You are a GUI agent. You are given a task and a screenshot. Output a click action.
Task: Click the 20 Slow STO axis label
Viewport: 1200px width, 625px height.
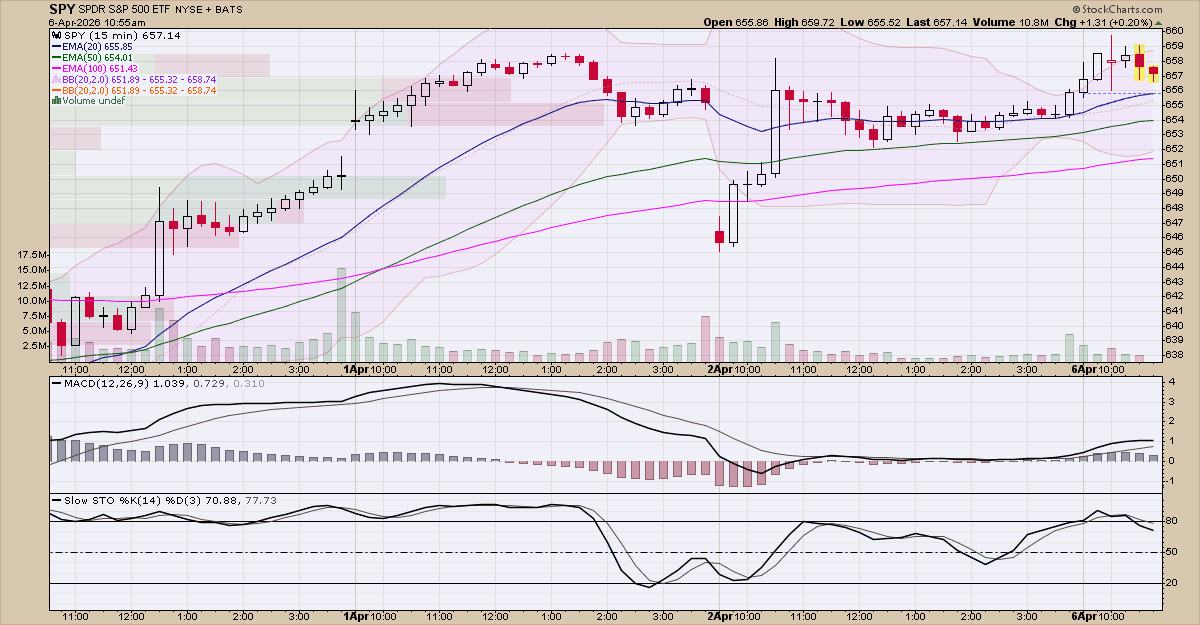pos(1174,583)
